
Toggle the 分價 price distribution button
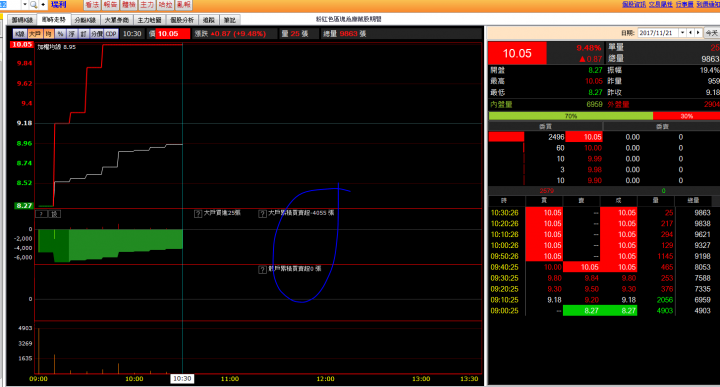[96, 34]
